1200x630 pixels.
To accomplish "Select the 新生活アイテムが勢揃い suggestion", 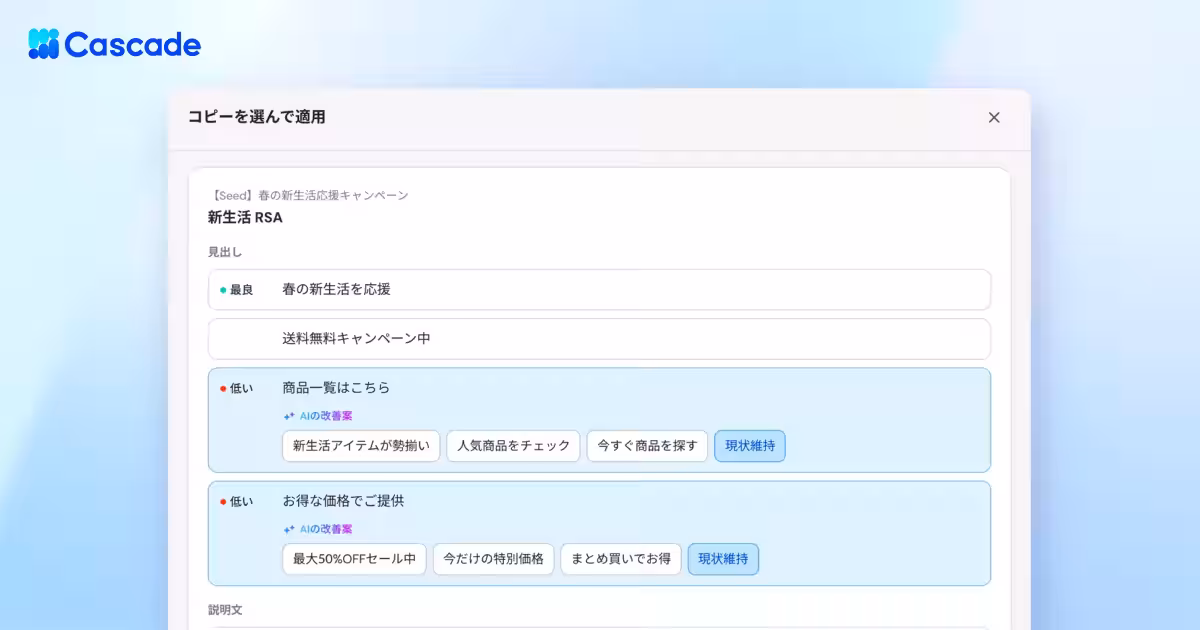I will coord(361,446).
